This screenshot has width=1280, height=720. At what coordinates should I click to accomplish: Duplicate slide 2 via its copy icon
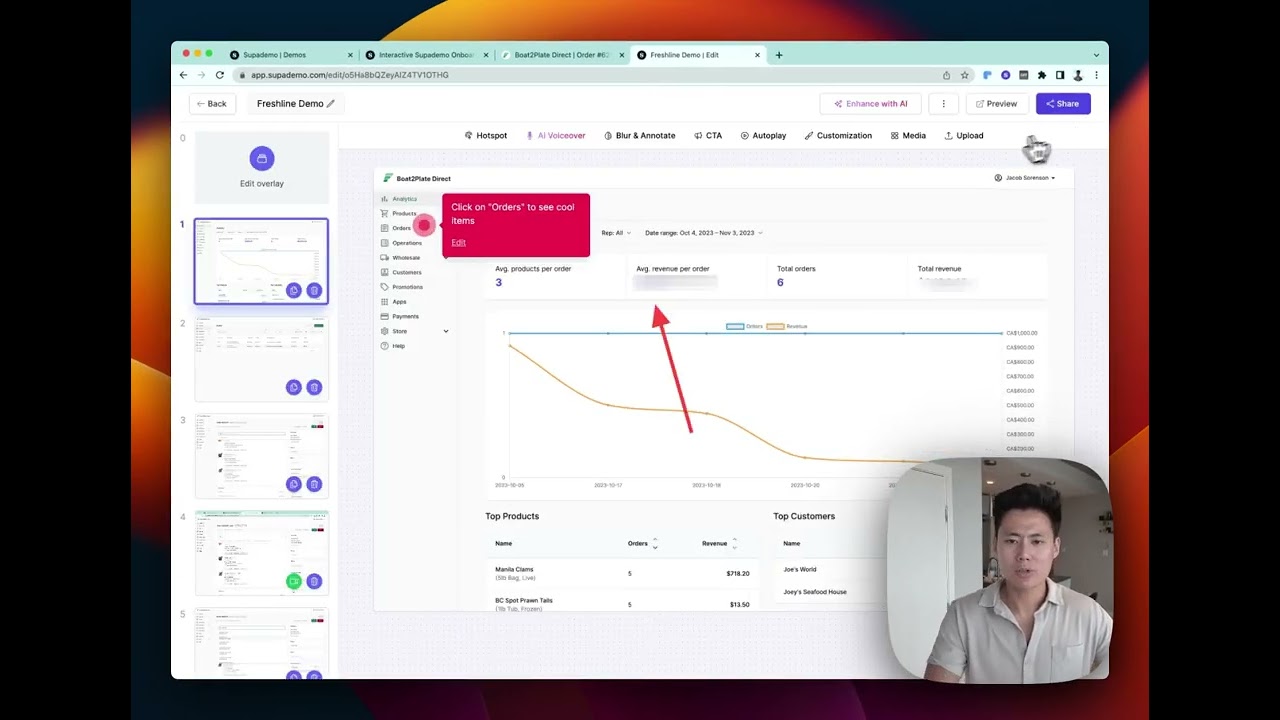click(293, 387)
